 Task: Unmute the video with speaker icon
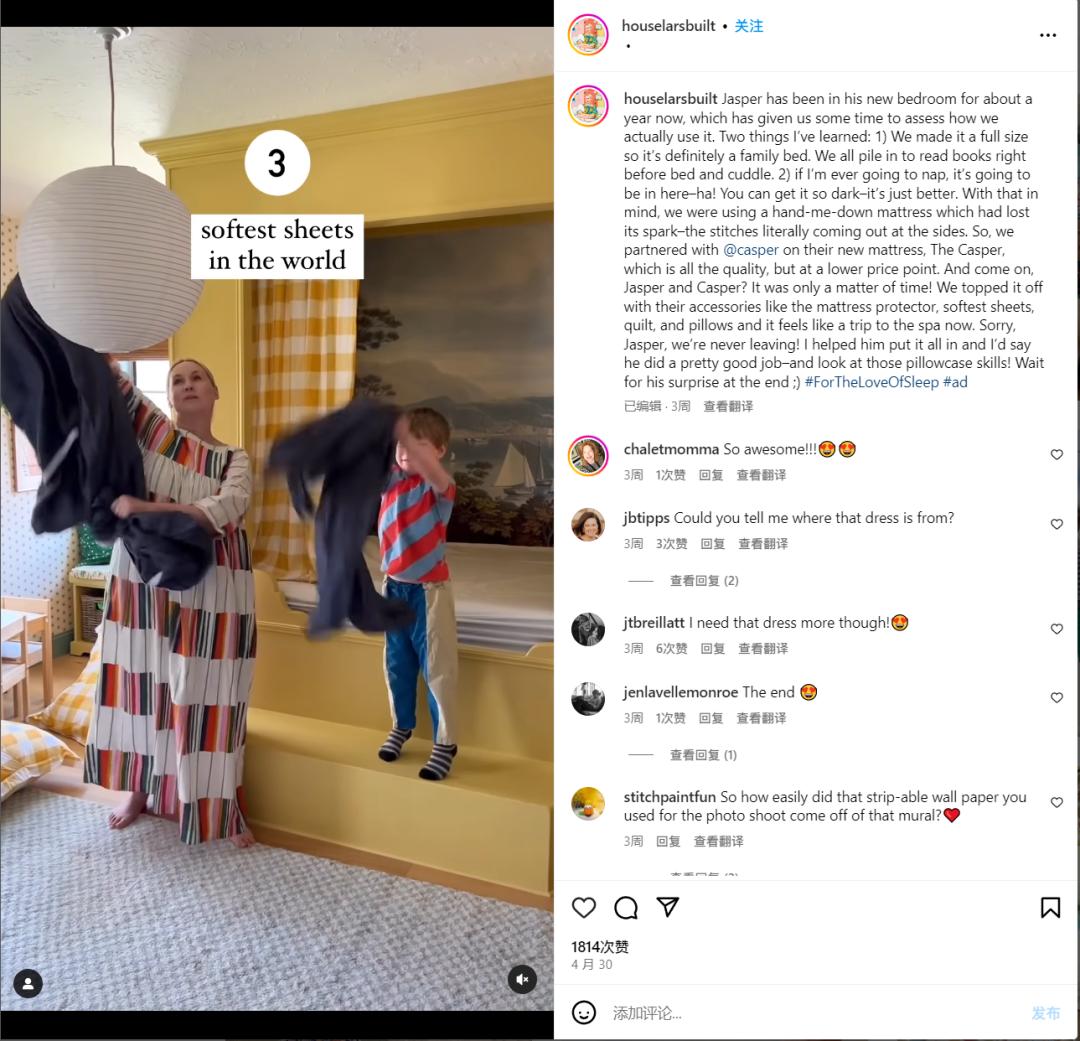click(x=522, y=979)
